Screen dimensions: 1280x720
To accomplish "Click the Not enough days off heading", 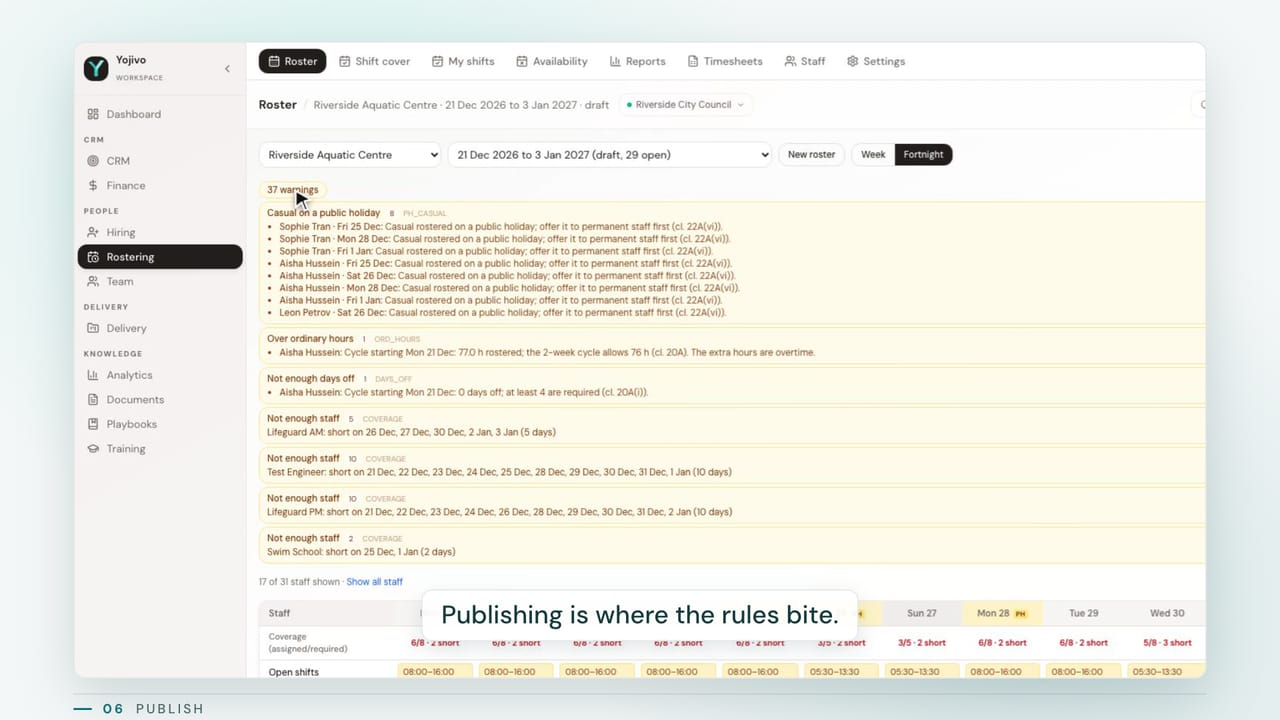I will pos(310,379).
